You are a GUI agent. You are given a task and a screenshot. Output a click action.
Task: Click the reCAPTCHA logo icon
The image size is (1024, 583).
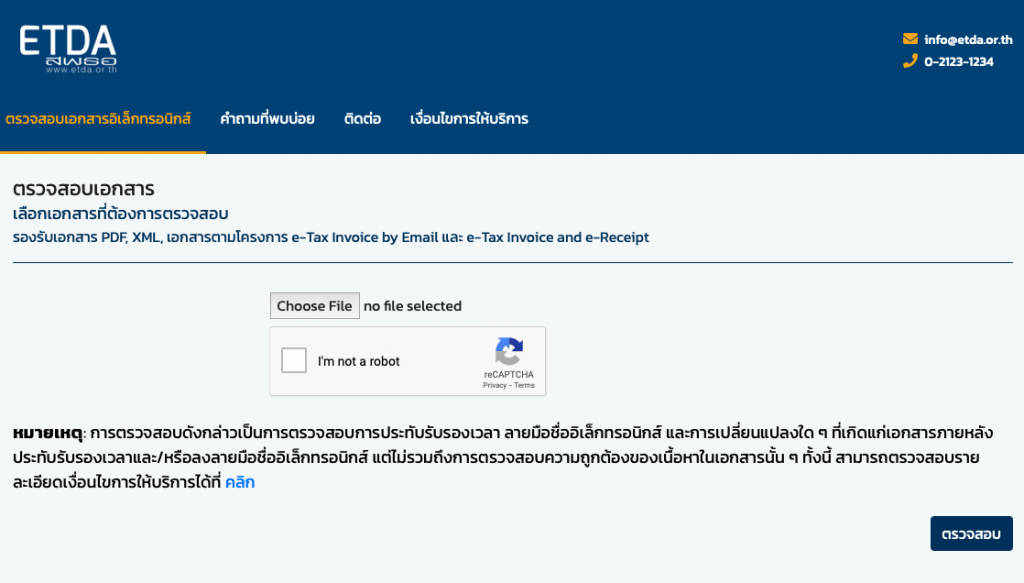pyautogui.click(x=509, y=352)
